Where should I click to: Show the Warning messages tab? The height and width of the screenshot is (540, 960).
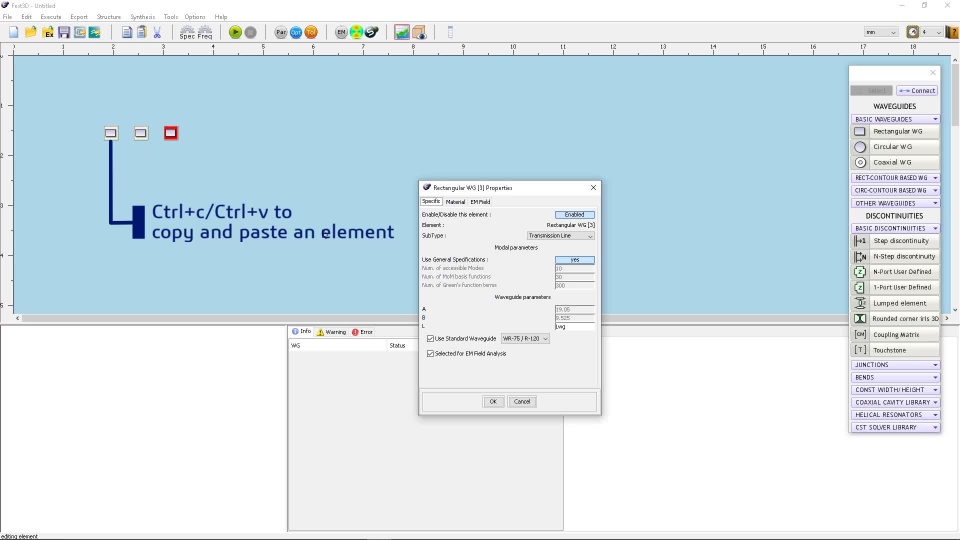331,332
